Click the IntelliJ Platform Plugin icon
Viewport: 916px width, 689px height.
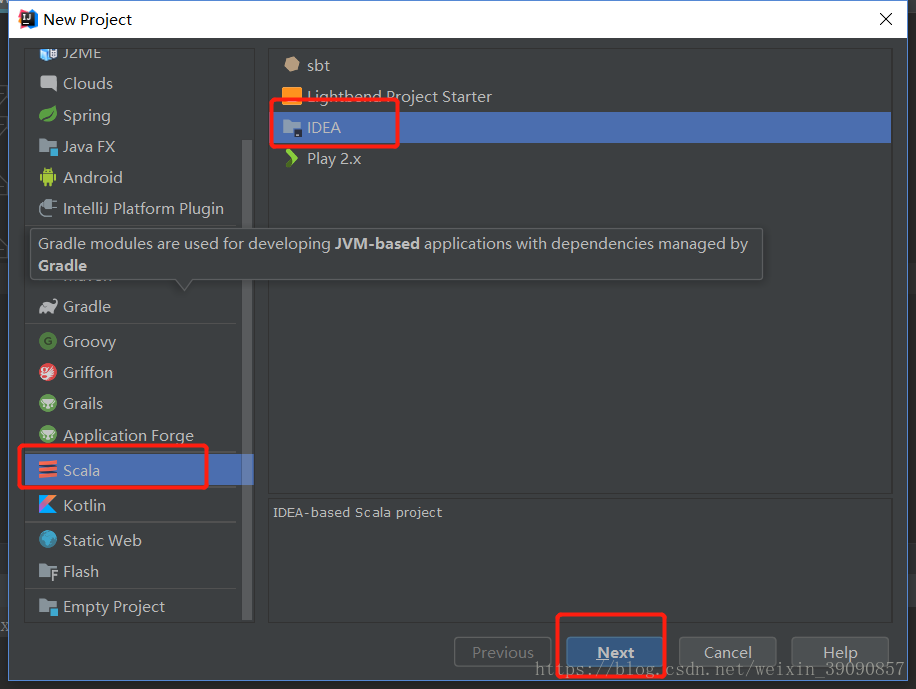pyautogui.click(x=48, y=208)
